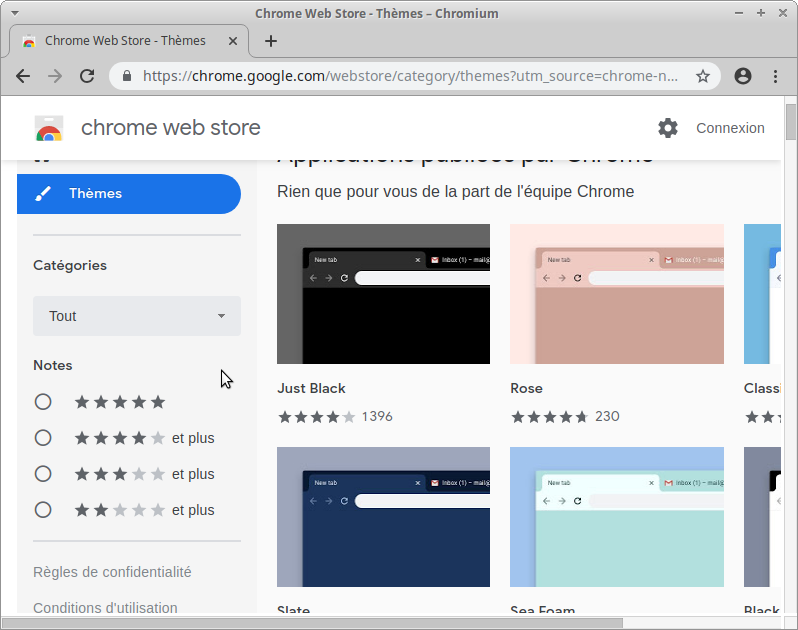This screenshot has height=630, width=798.
Task: Expand the Catégories Tout dropdown
Action: point(137,316)
